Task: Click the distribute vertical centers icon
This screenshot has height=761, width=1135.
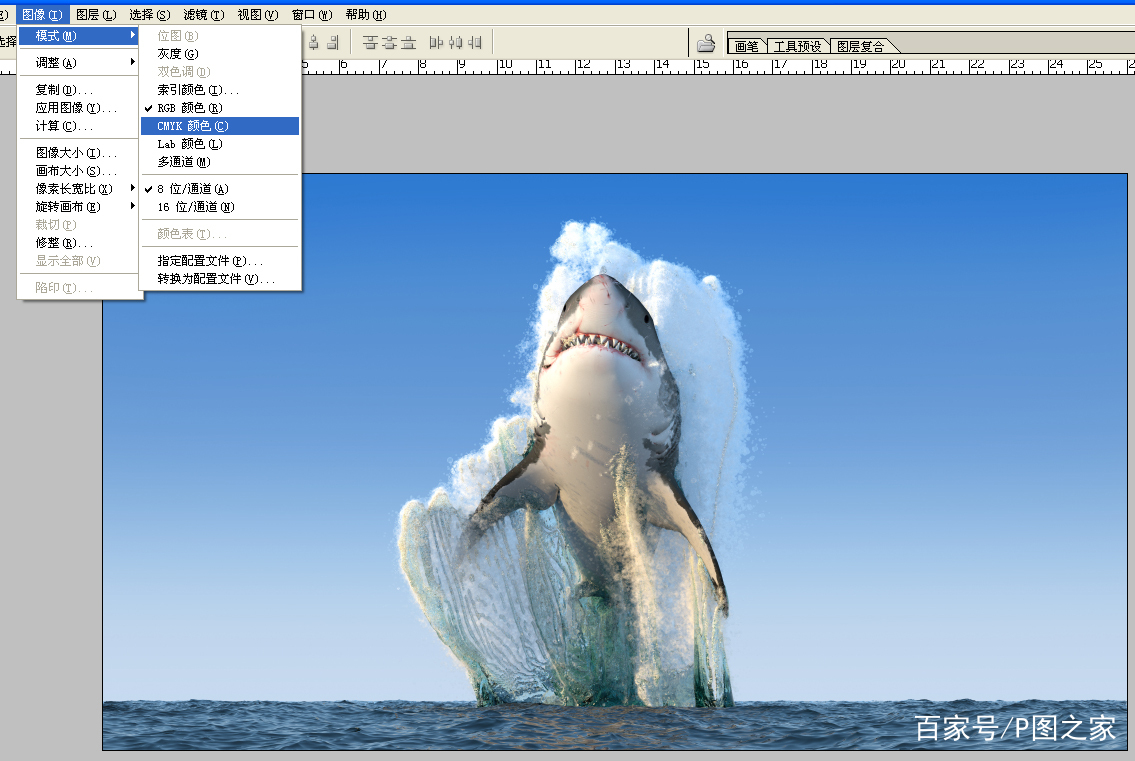Action: 389,42
